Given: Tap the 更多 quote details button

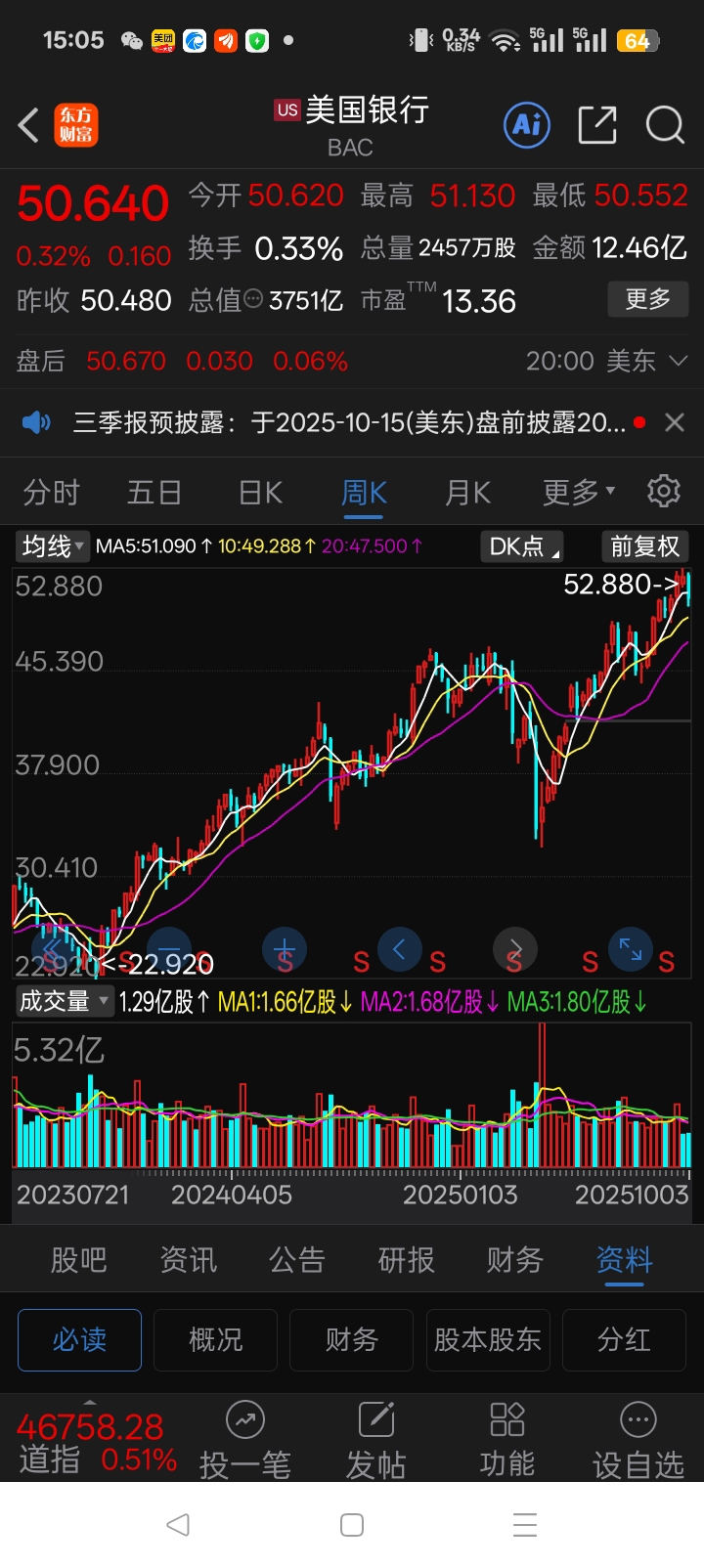Looking at the screenshot, I should click(648, 299).
